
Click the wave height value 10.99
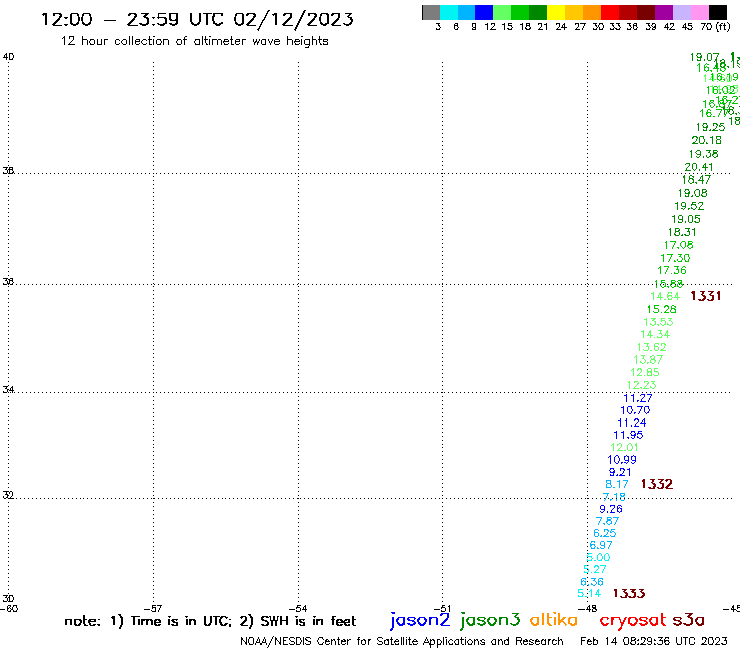[x=622, y=460]
